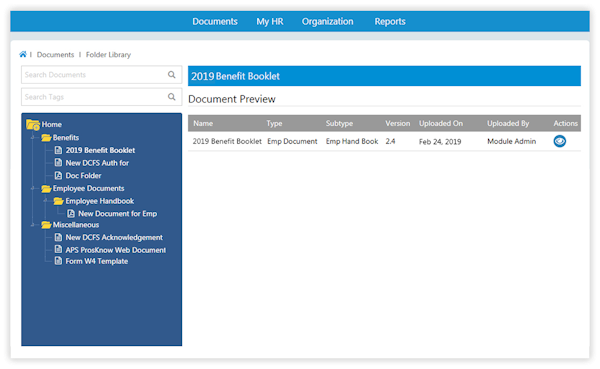Click the Uploaded On column header

441,123
